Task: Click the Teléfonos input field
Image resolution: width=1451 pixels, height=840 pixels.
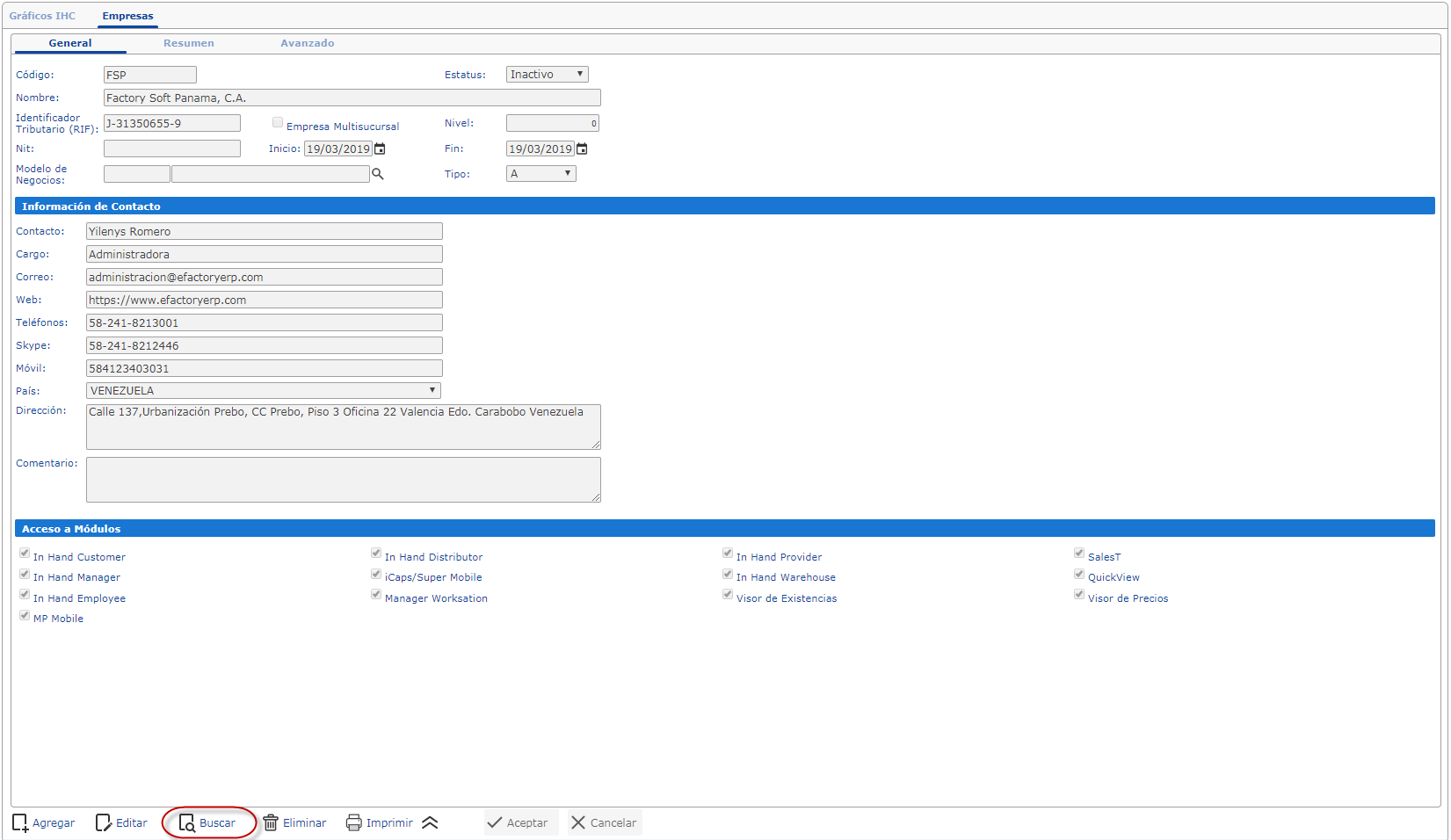Action: 265,322
